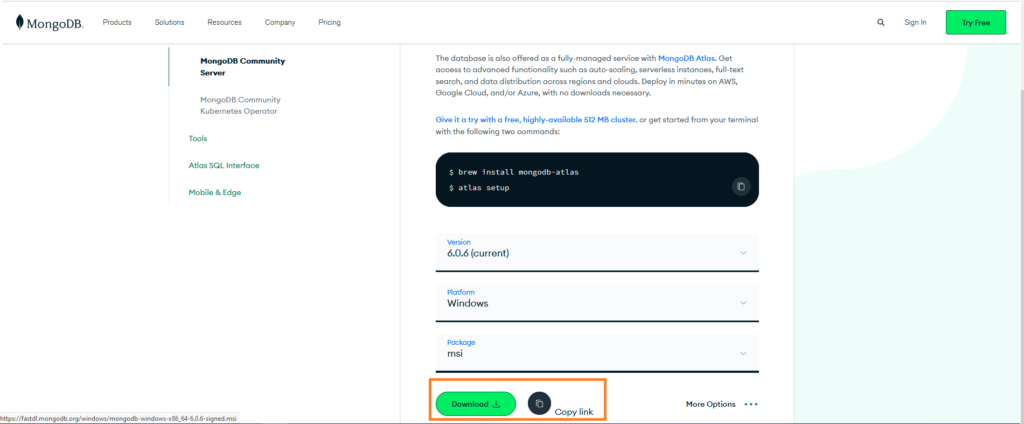This screenshot has width=1024, height=424.
Task: Open the Resources menu
Action: (225, 22)
